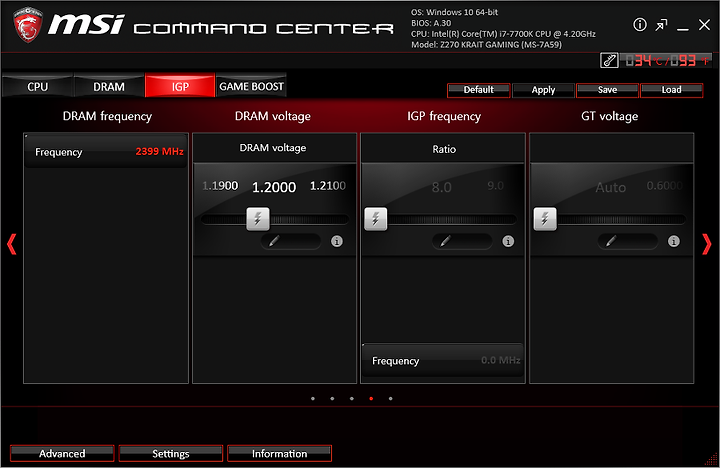This screenshot has width=720, height=468.
Task: Open the DRAM voltage info icon
Action: pyautogui.click(x=337, y=241)
